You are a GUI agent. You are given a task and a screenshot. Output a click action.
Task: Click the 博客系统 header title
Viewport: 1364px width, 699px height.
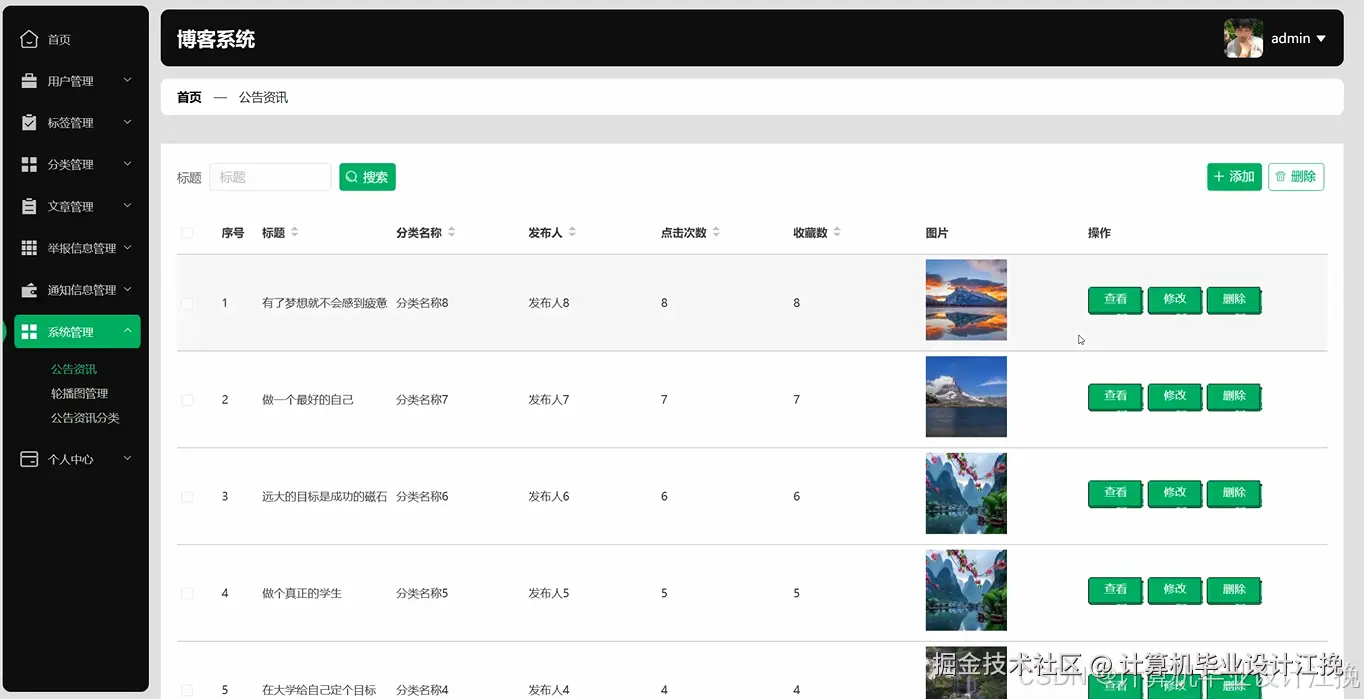pyautogui.click(x=216, y=39)
